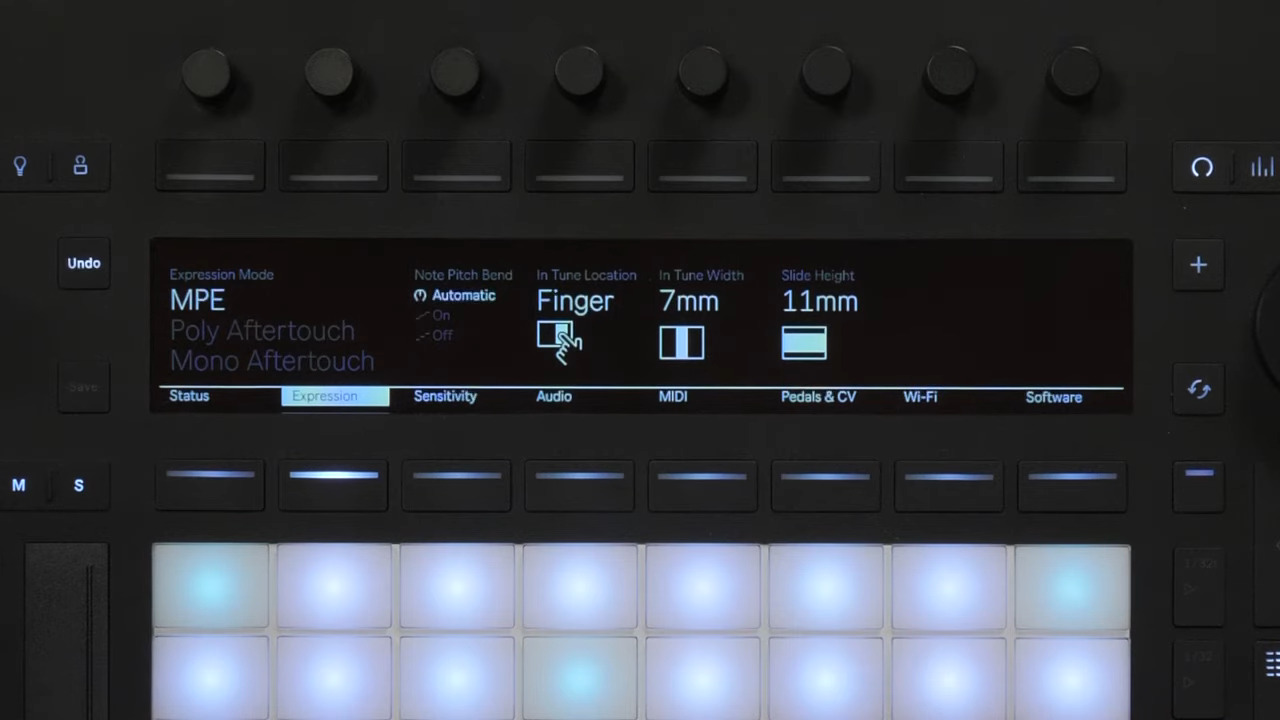Switch to the MIDI tab
The width and height of the screenshot is (1280, 720).
point(672,396)
